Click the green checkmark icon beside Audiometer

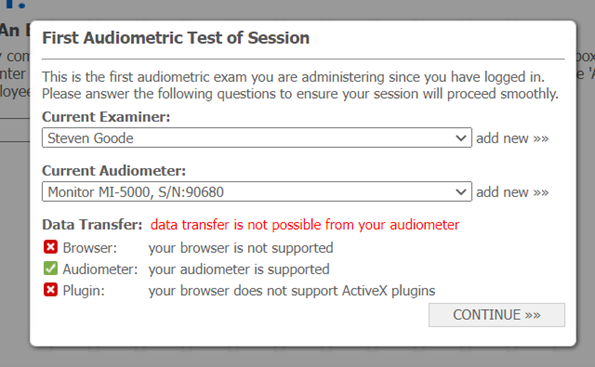point(50,269)
